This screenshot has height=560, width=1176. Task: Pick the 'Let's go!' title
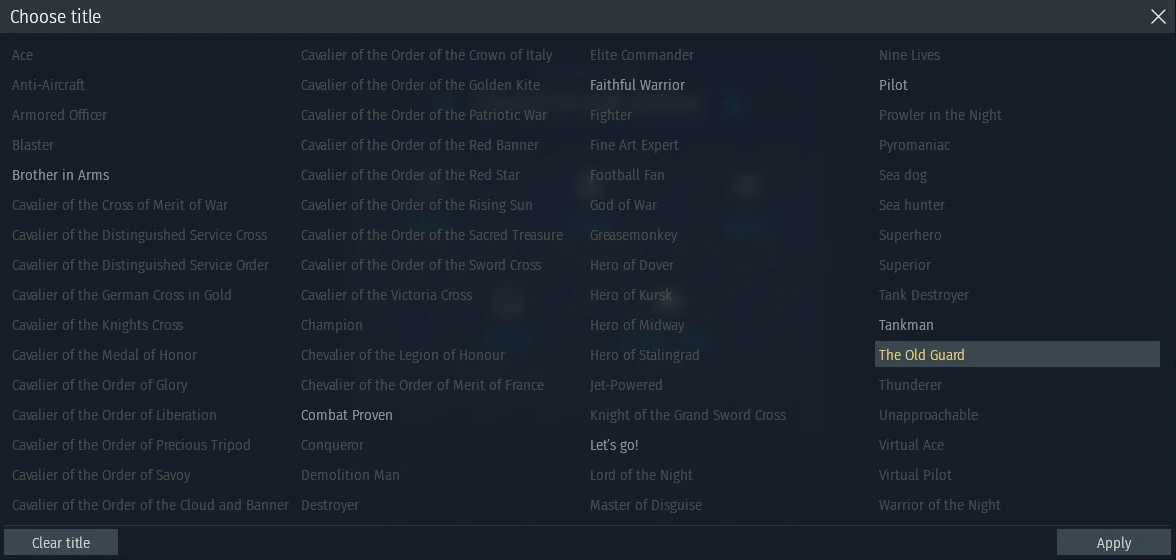click(x=614, y=445)
